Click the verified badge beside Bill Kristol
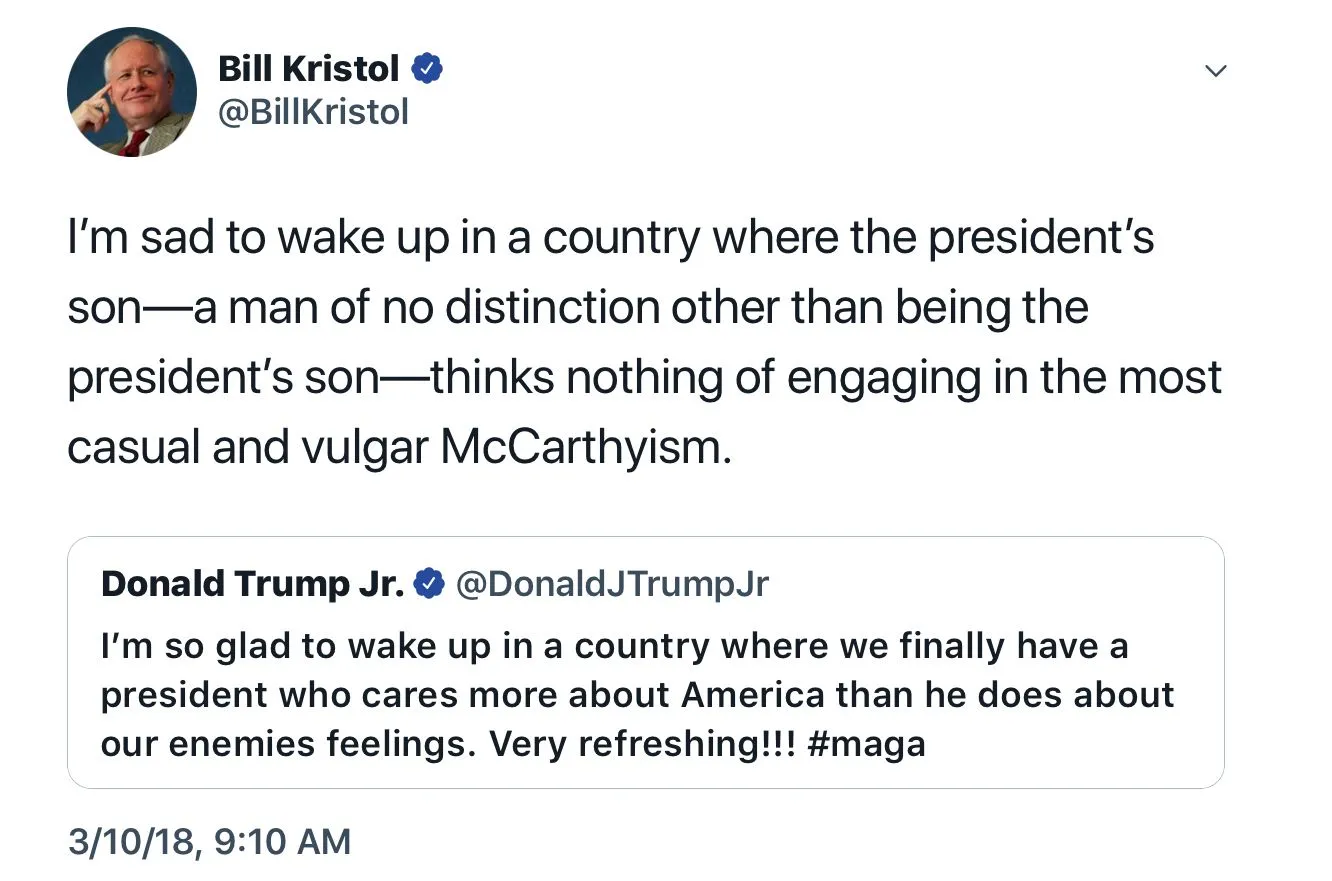 click(428, 69)
